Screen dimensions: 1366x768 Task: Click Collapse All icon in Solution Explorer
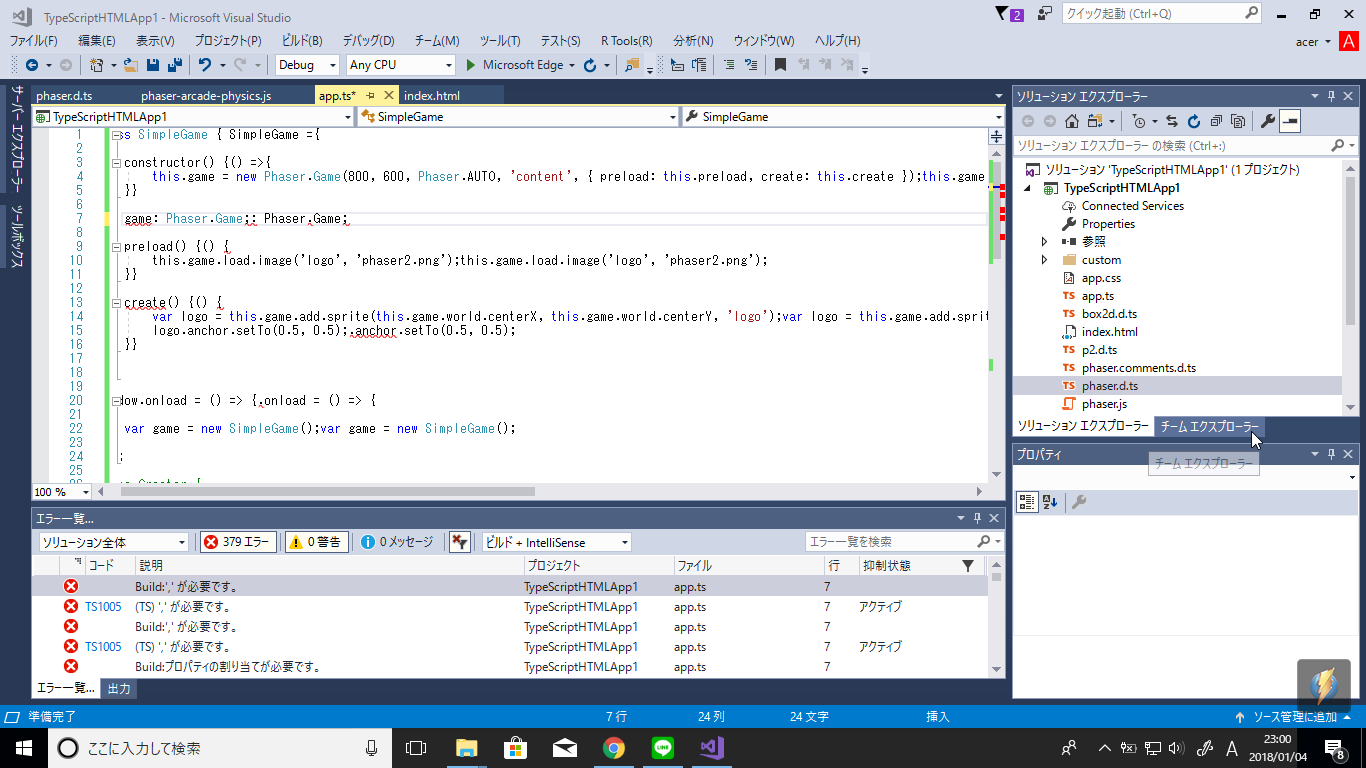pos(1216,121)
